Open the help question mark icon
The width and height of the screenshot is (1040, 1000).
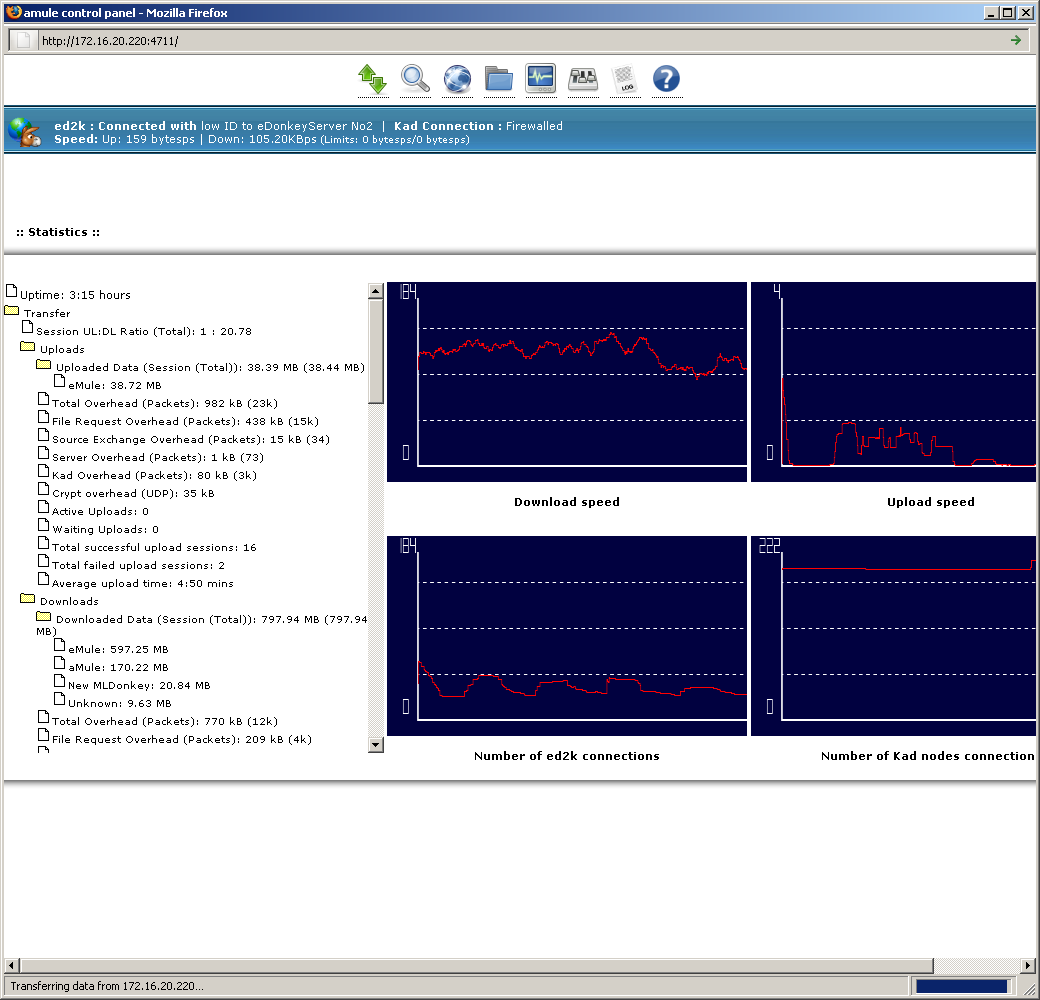pos(667,80)
